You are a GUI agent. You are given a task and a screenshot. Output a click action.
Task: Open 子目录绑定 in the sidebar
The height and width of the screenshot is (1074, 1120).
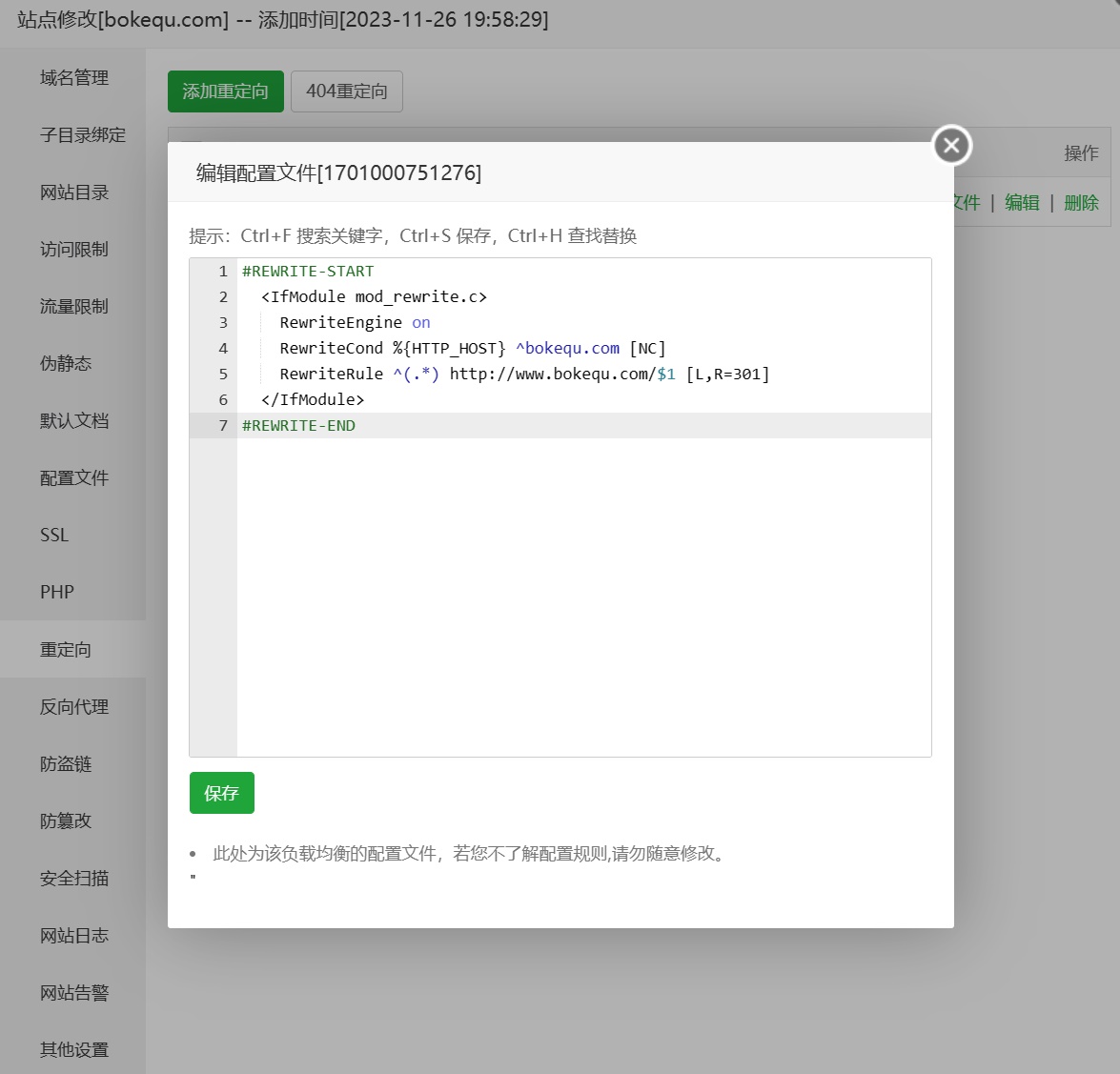[82, 135]
